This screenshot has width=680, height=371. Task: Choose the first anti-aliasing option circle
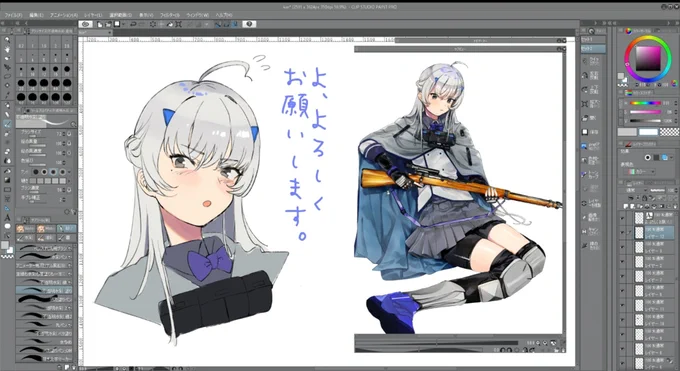tap(36, 172)
